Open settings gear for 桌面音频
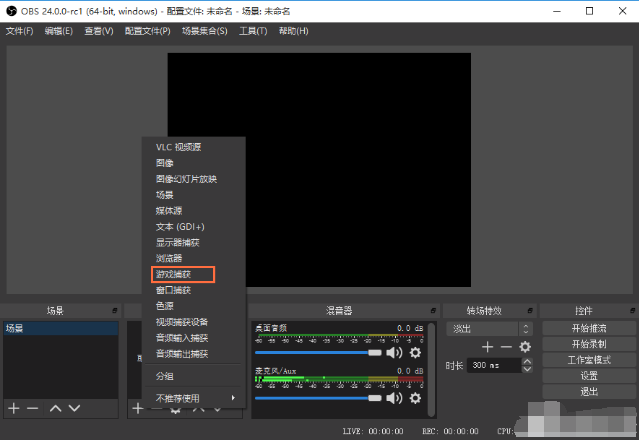 point(415,352)
